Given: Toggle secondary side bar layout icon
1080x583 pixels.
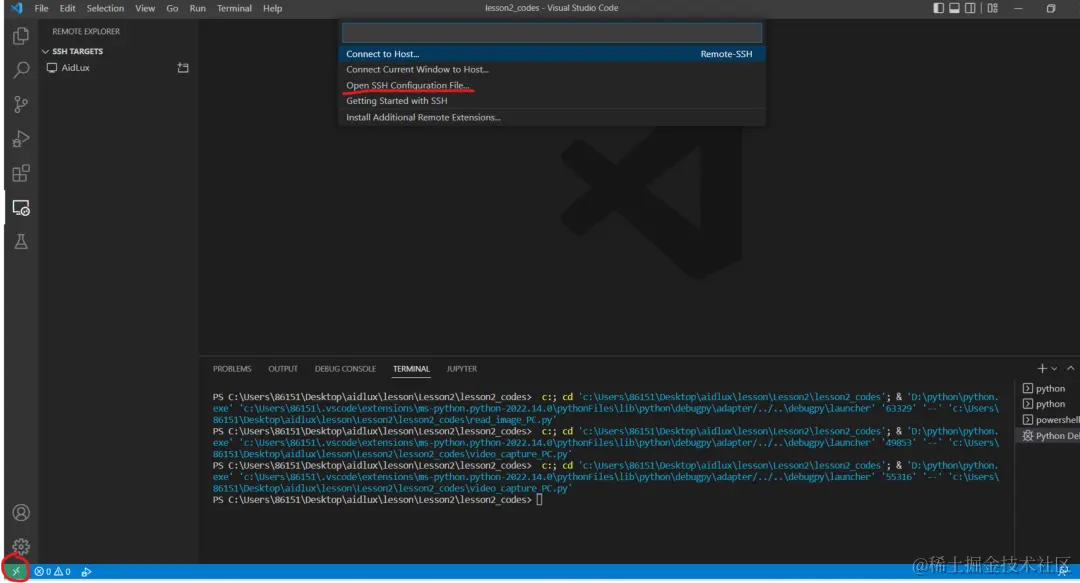Looking at the screenshot, I should click(x=970, y=8).
